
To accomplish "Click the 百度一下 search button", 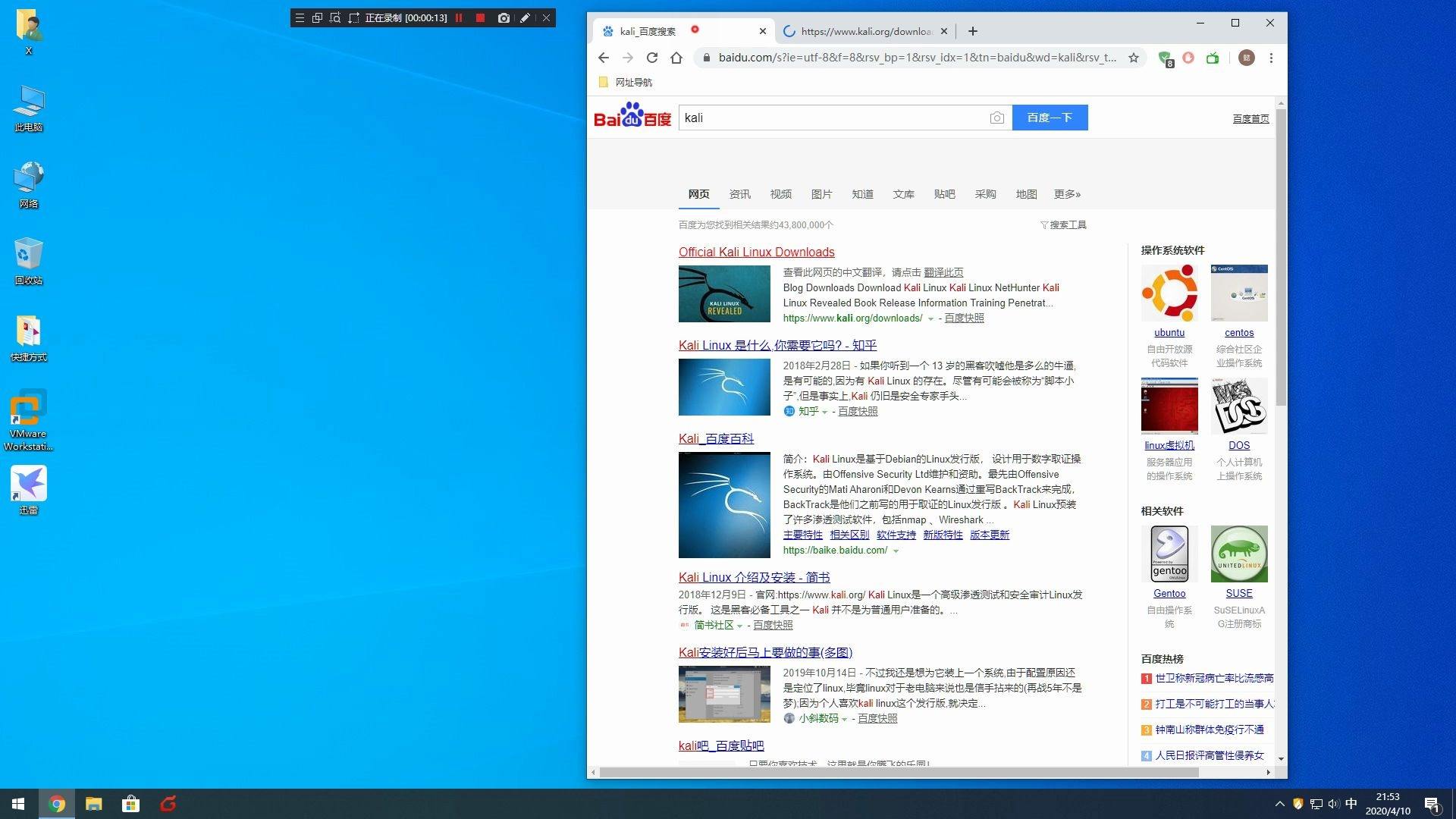I will coord(1050,118).
